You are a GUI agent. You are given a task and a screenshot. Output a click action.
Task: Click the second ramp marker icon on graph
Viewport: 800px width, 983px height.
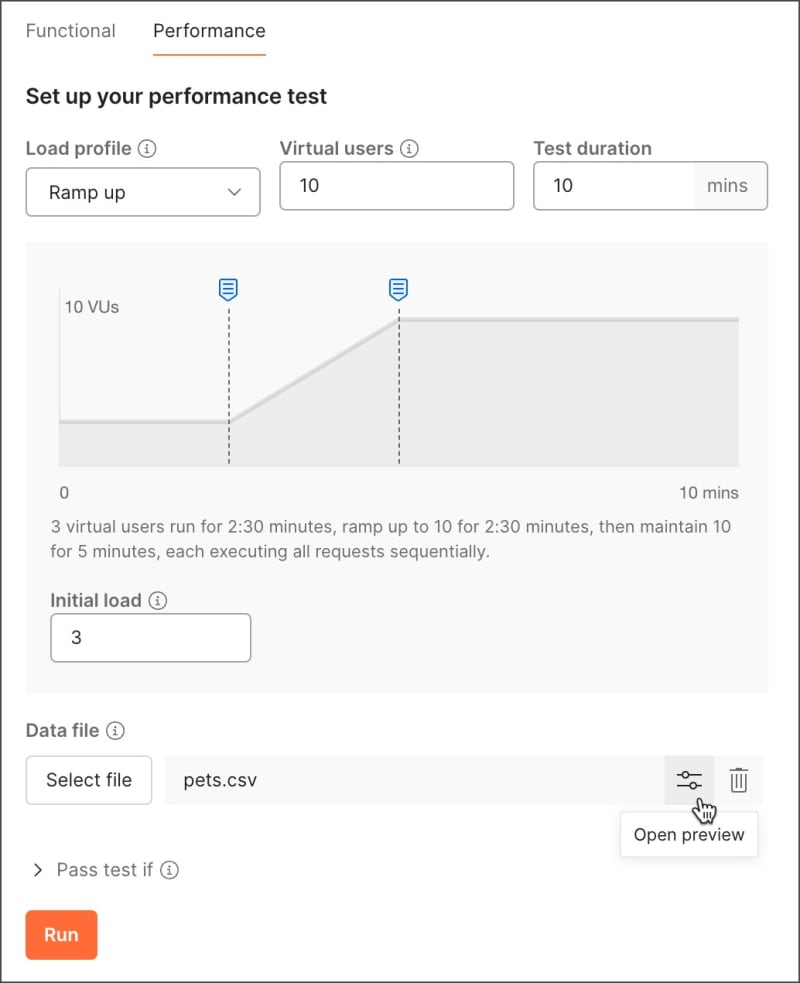[399, 290]
